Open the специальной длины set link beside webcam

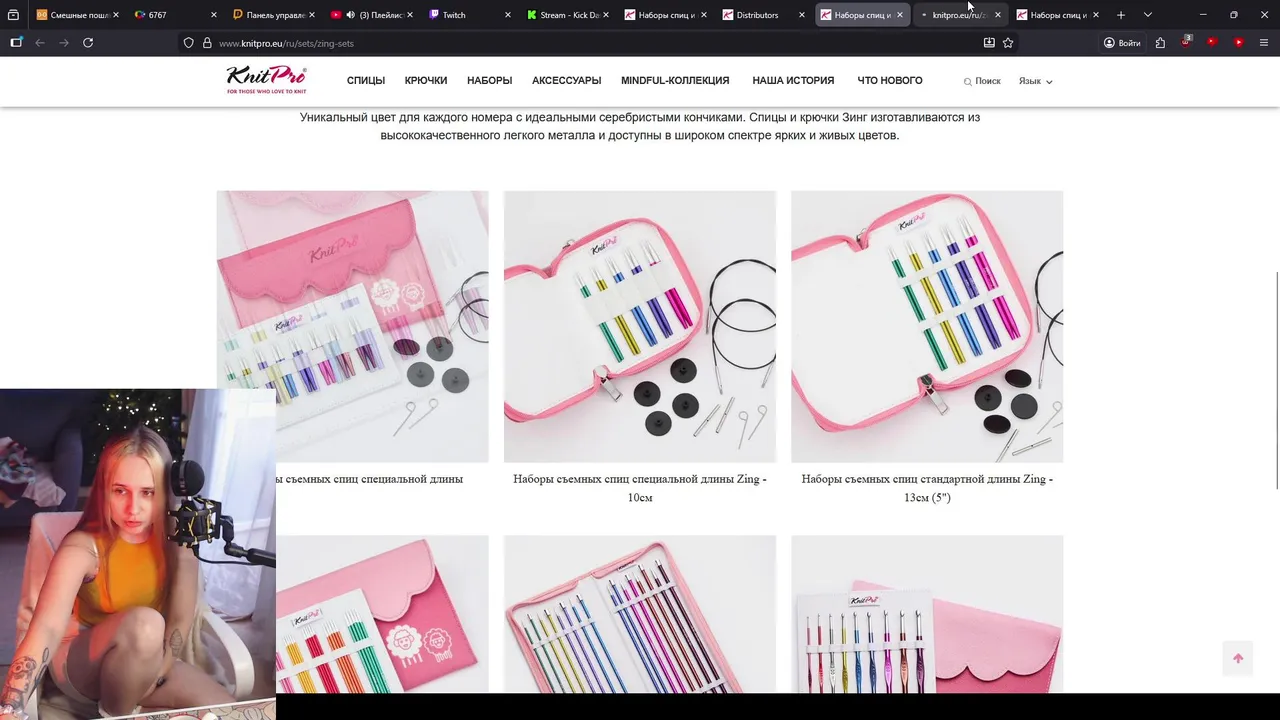pos(370,479)
